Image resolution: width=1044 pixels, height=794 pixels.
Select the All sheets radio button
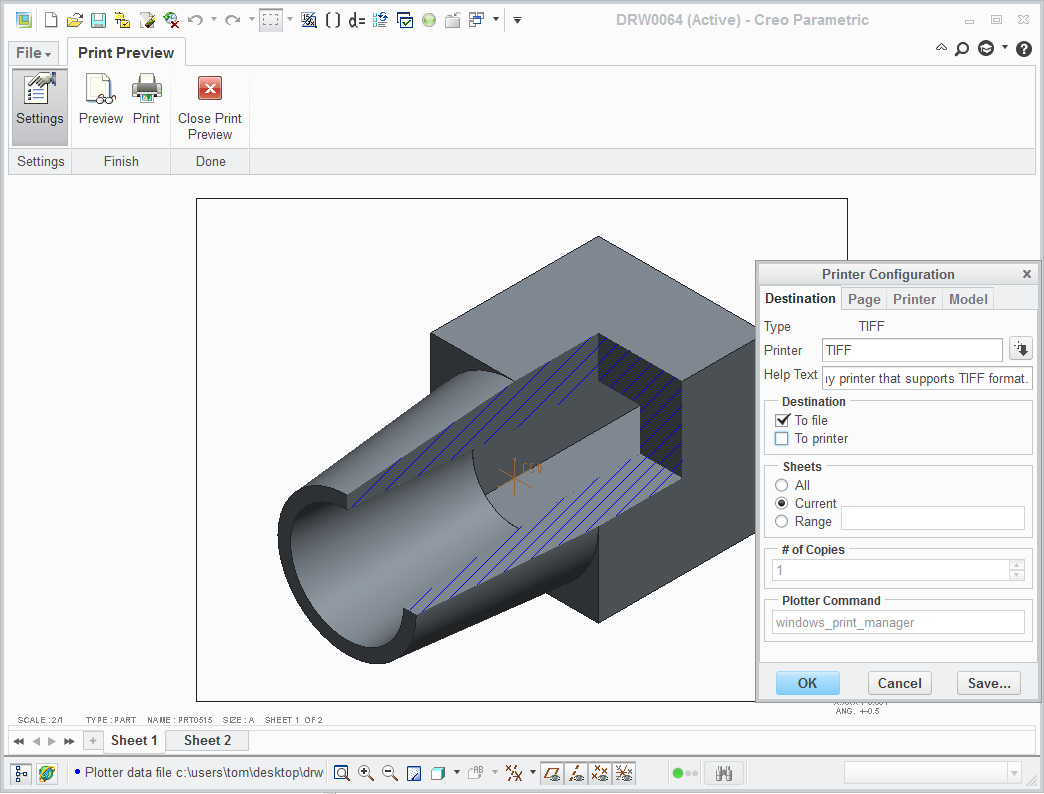click(782, 485)
